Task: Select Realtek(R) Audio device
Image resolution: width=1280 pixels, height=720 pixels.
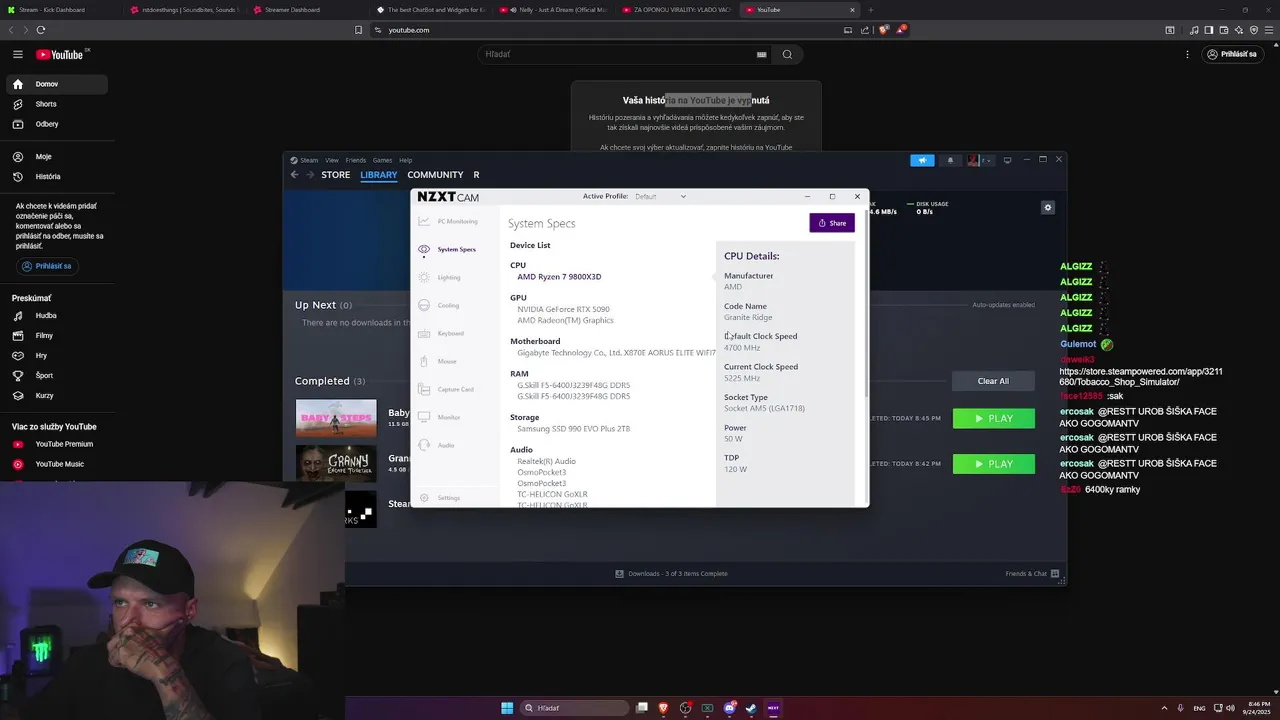Action: pos(546,461)
